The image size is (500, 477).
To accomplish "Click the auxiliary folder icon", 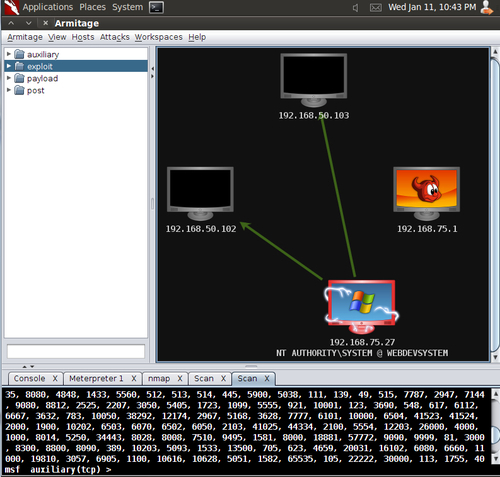I will 20,54.
